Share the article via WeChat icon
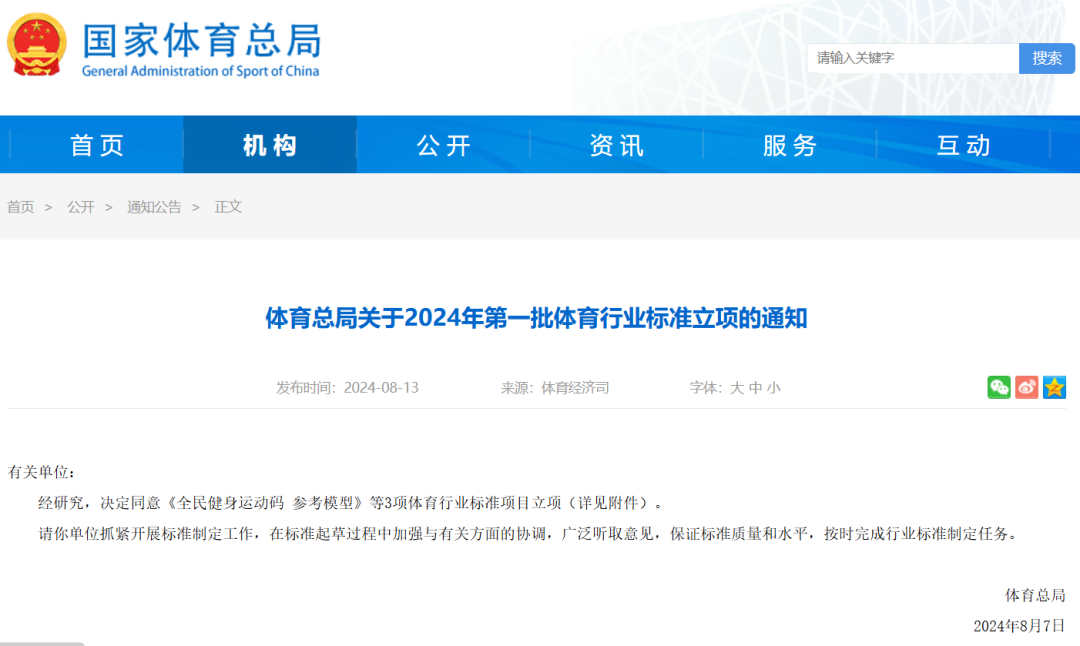The height and width of the screenshot is (646, 1080). (x=999, y=387)
